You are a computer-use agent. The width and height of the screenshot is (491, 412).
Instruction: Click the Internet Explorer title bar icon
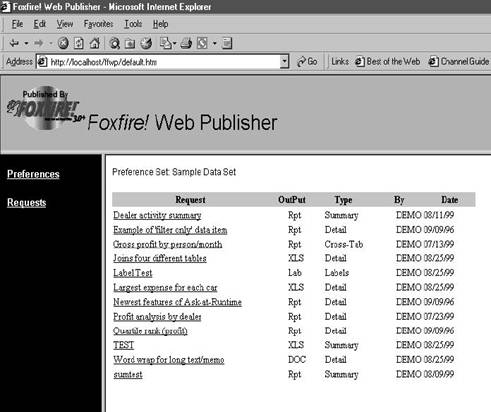tap(5, 6)
